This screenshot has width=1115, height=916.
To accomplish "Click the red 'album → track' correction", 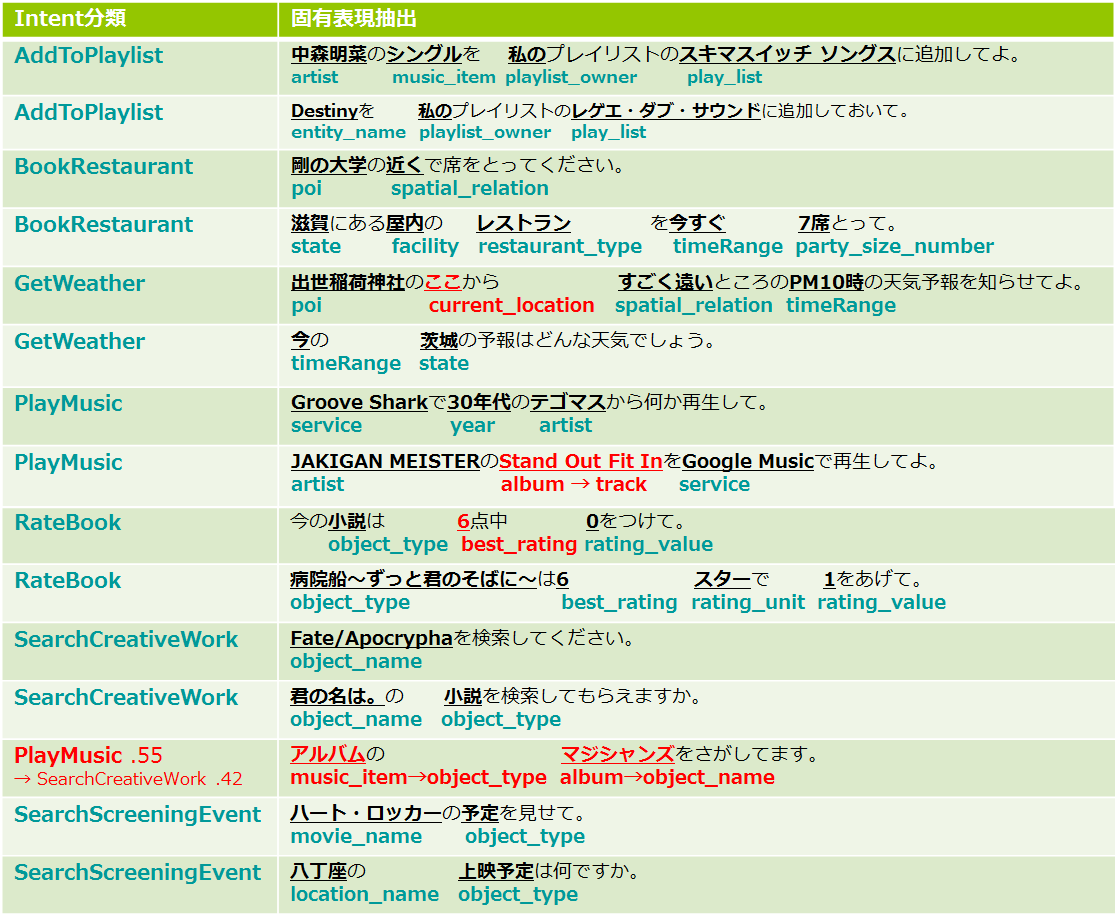I will (574, 485).
